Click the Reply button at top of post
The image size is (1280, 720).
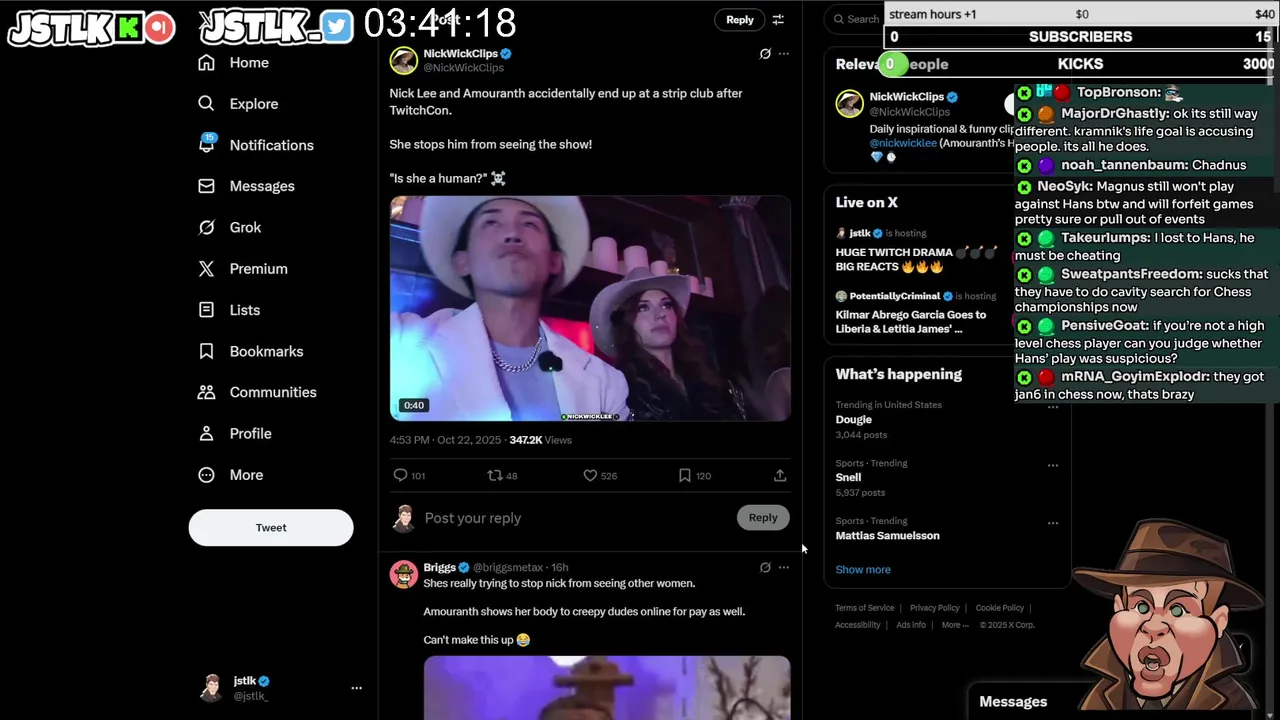(x=740, y=20)
